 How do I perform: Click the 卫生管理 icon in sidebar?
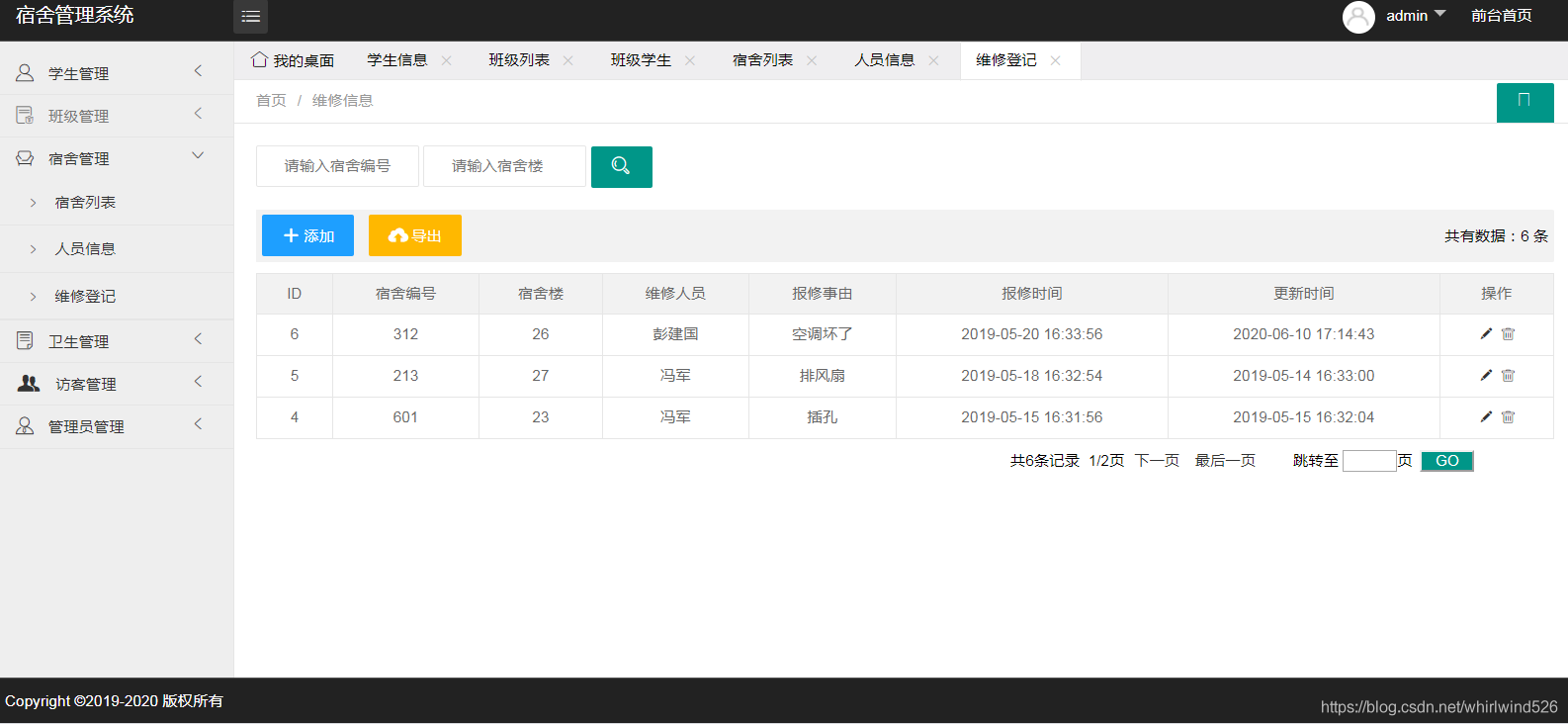[25, 341]
